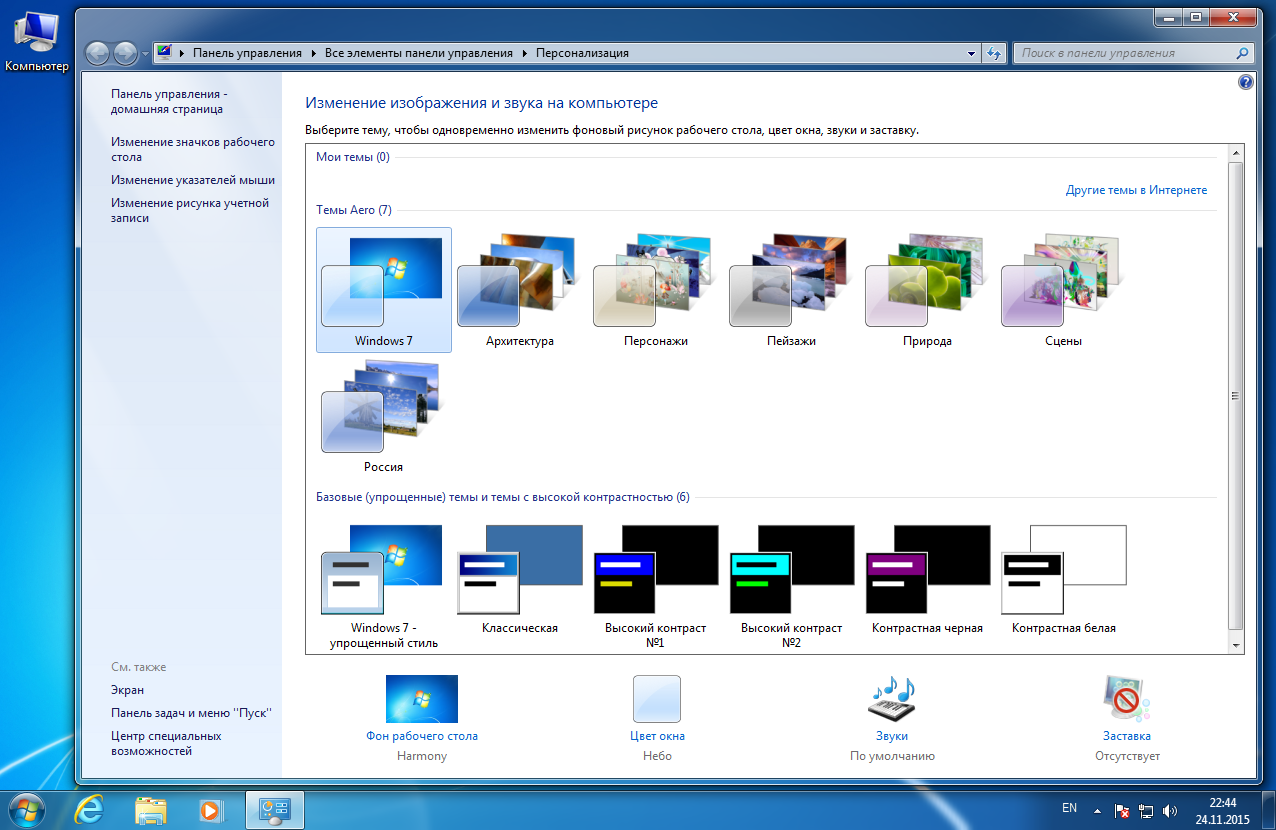The height and width of the screenshot is (830, 1276).
Task: Select the 'Пейзажи' theme
Action: point(792,290)
